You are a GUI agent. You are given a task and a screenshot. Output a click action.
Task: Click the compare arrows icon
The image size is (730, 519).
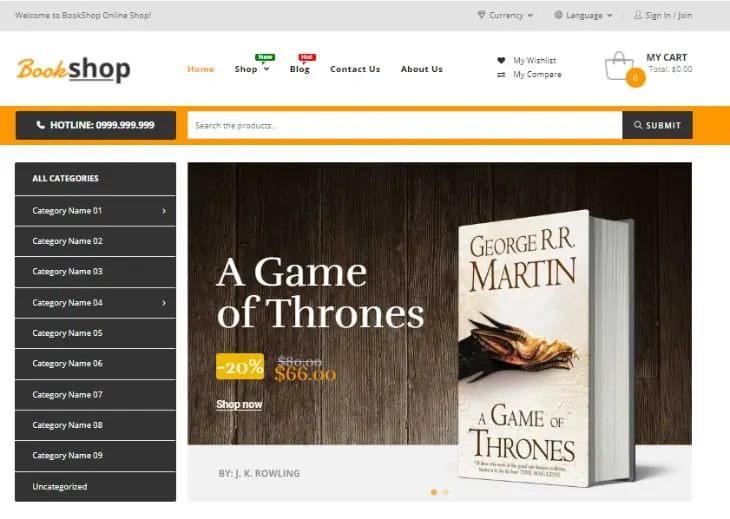(x=501, y=74)
